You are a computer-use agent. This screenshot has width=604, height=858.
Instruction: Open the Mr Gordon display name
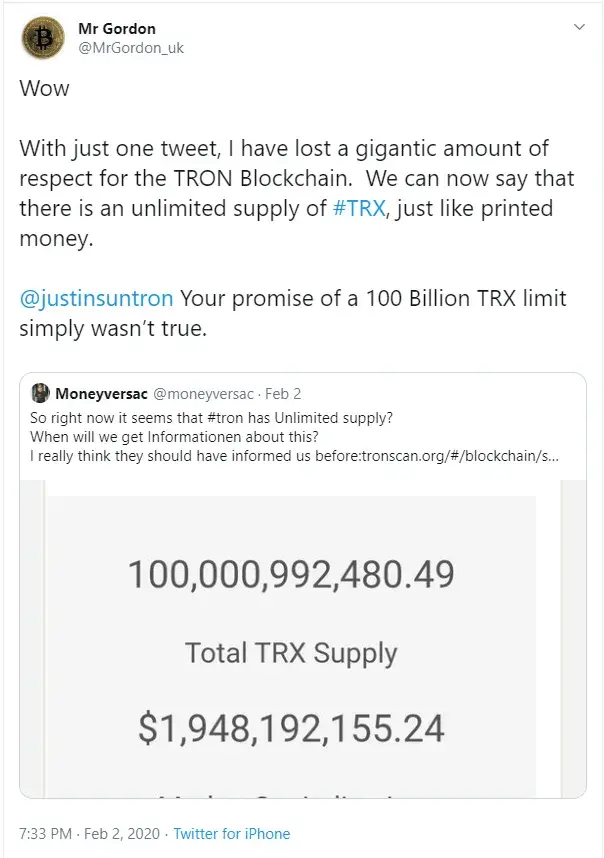[x=117, y=29]
